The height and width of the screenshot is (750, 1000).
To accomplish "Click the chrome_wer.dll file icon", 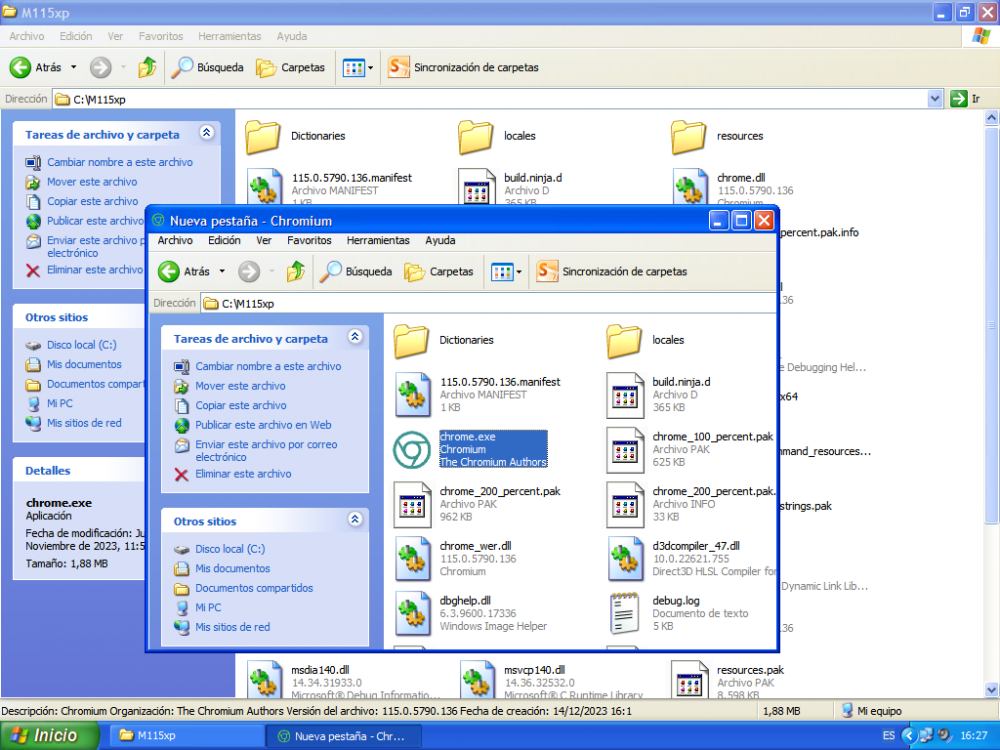I will [412, 558].
